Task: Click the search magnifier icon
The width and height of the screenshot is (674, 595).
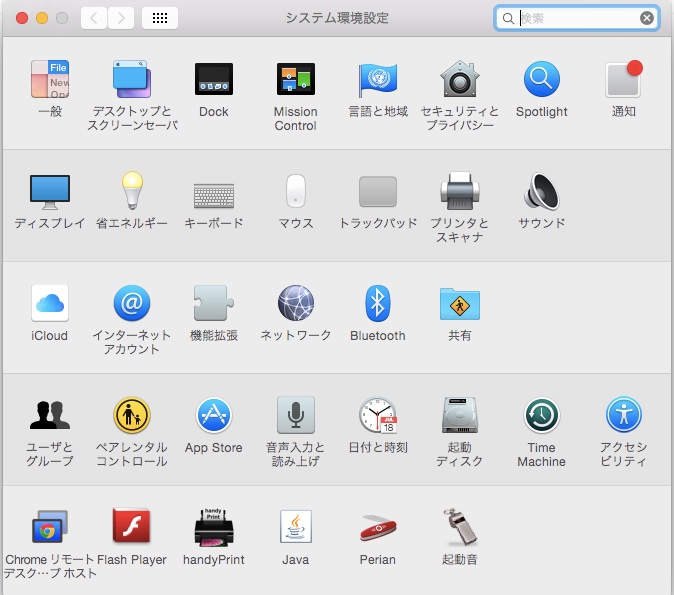Action: tap(508, 18)
